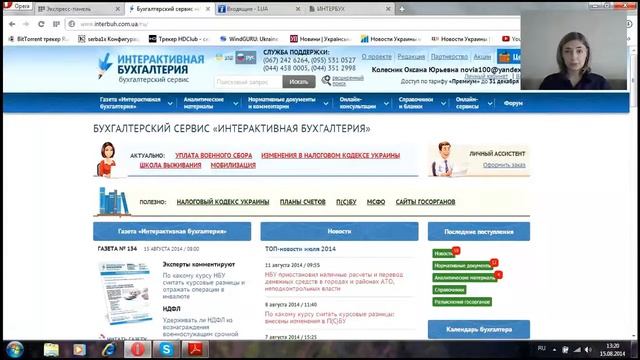This screenshot has width=640, height=360.
Task: Open the Газета № 134 newspaper thumbnail
Action: click(x=125, y=293)
